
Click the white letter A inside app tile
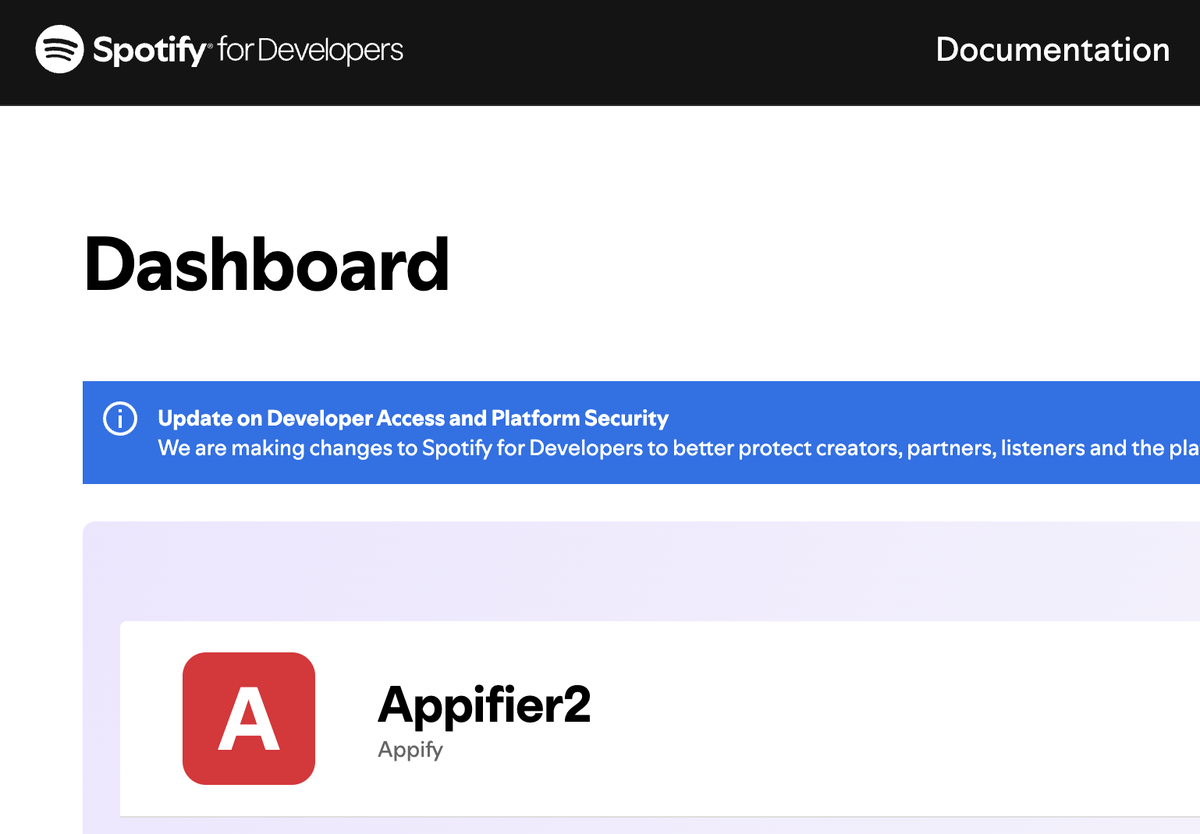click(x=248, y=720)
